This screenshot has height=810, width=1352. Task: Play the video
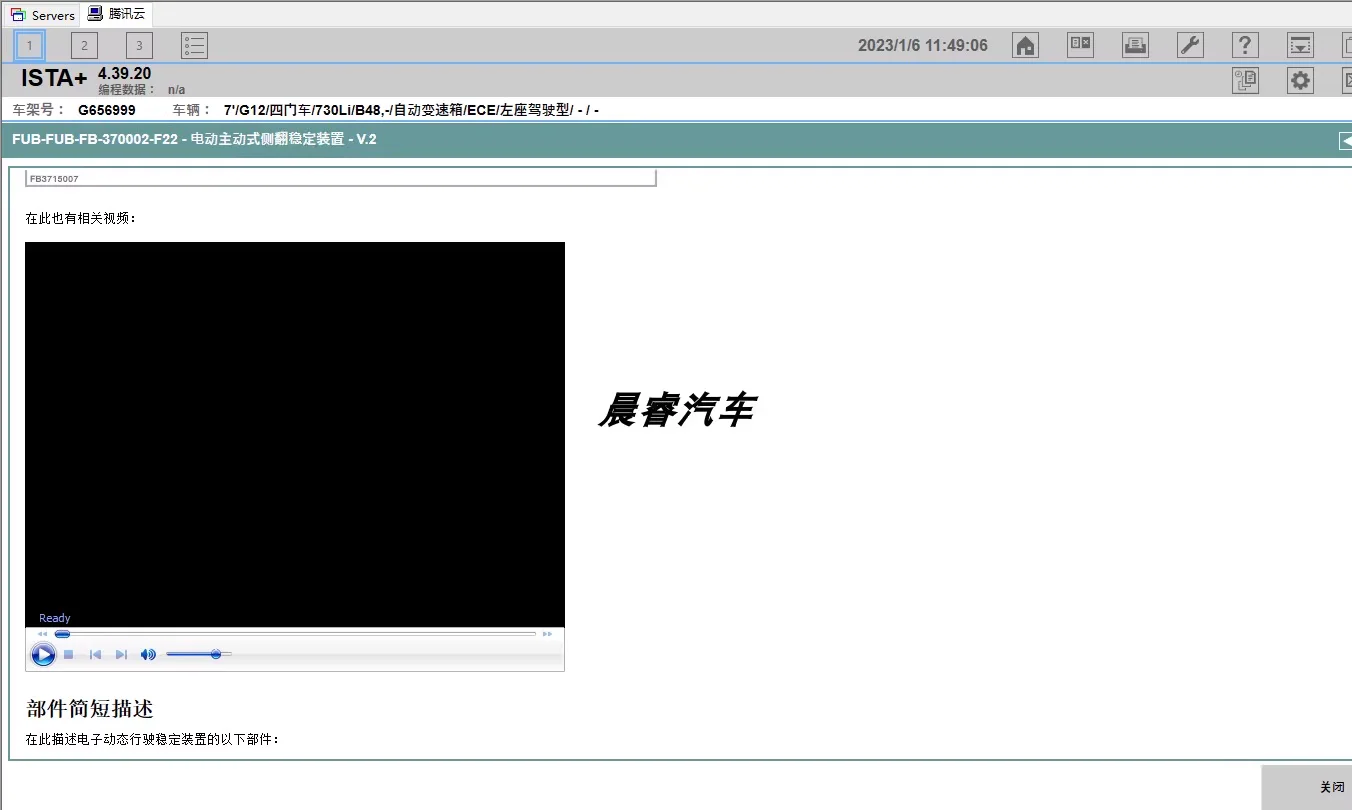[x=43, y=655]
